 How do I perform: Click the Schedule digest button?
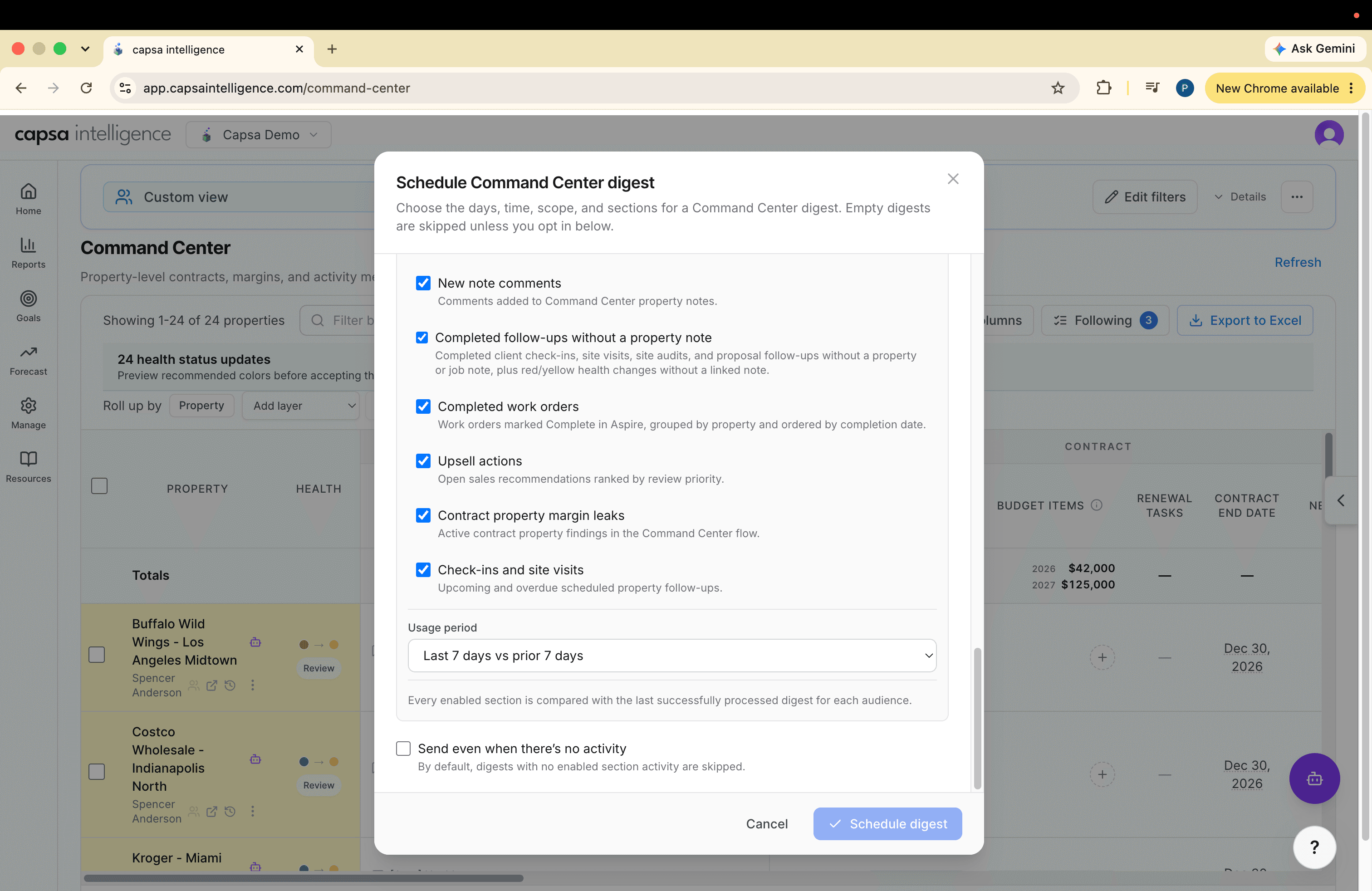888,824
